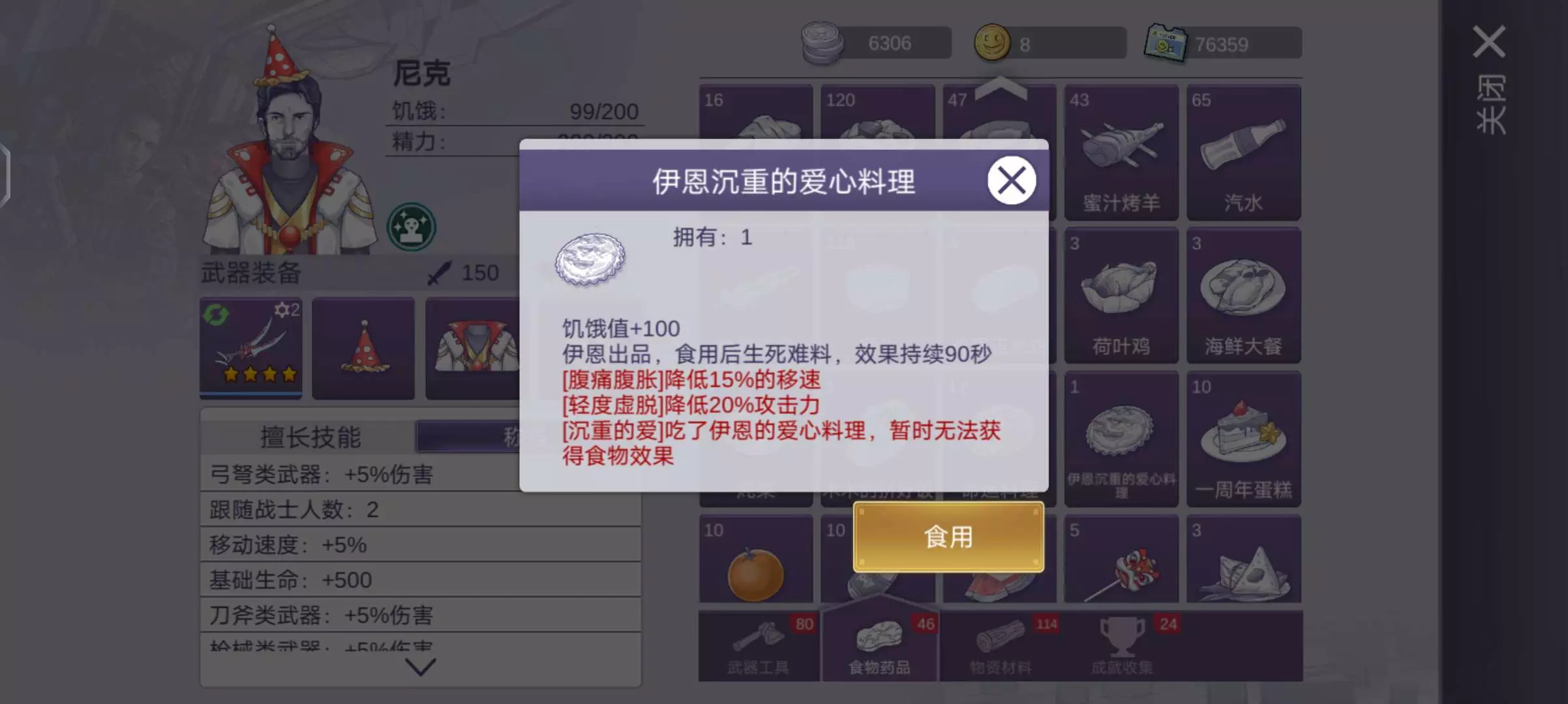Select the party hat equipment slot

pos(363,347)
